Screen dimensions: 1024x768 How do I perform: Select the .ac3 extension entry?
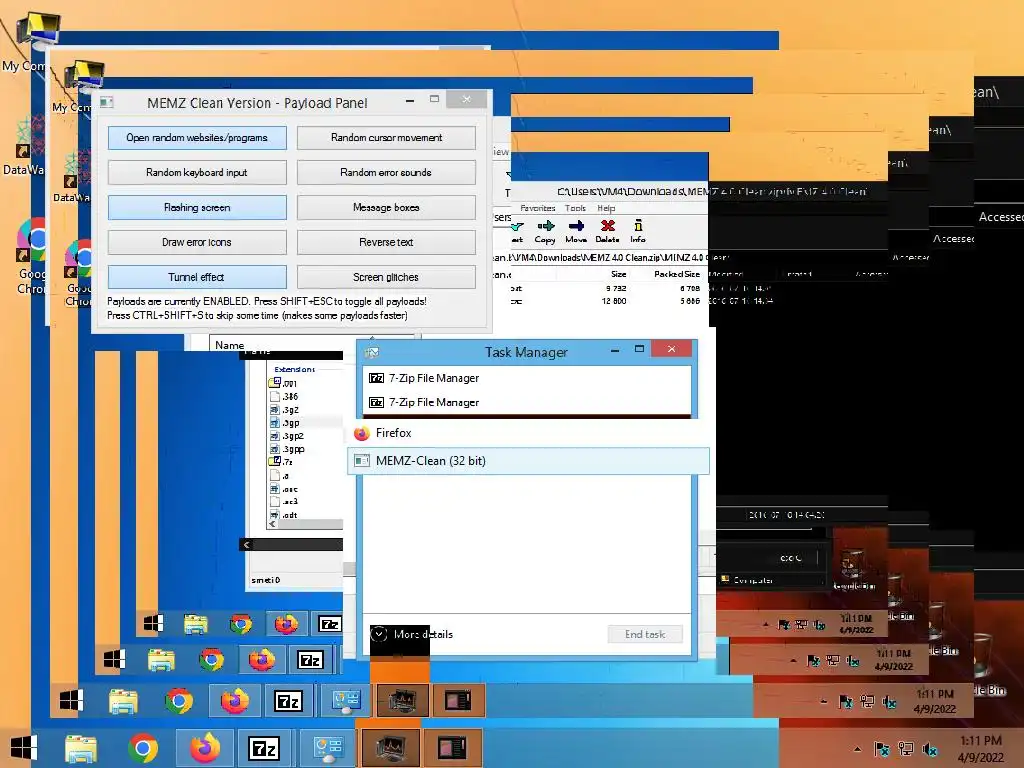point(283,502)
